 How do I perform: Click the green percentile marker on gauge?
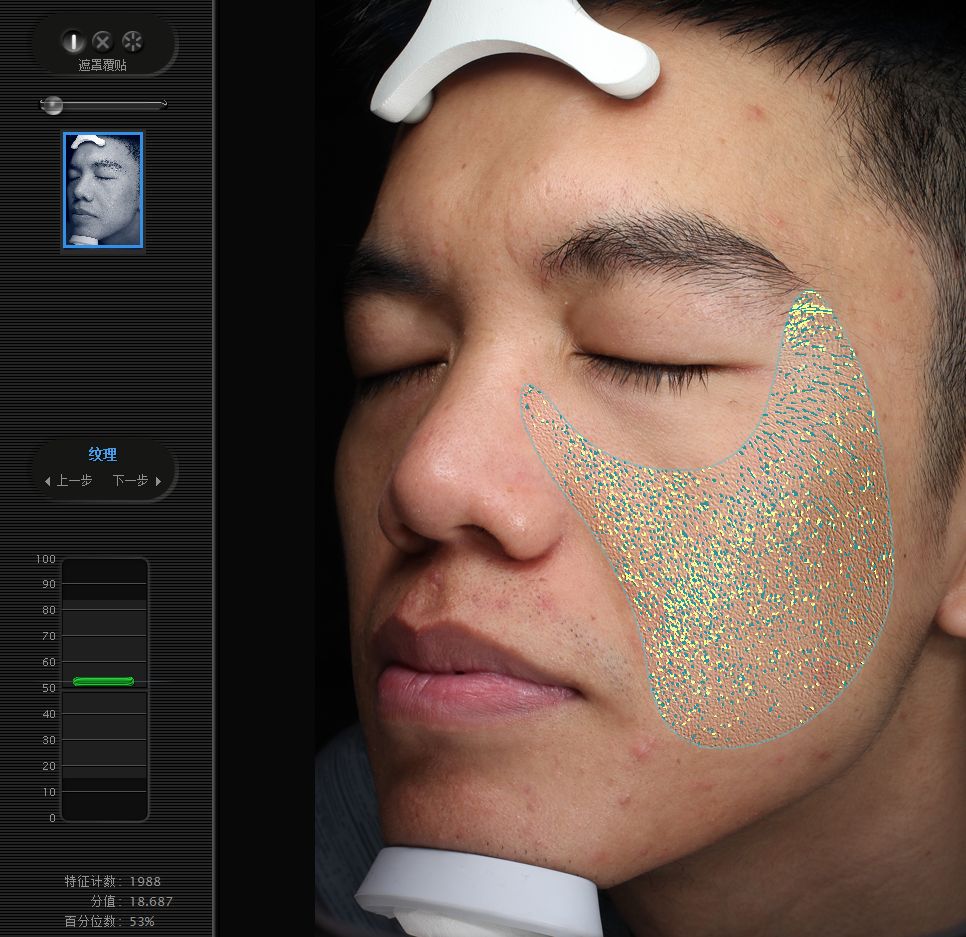(x=103, y=681)
